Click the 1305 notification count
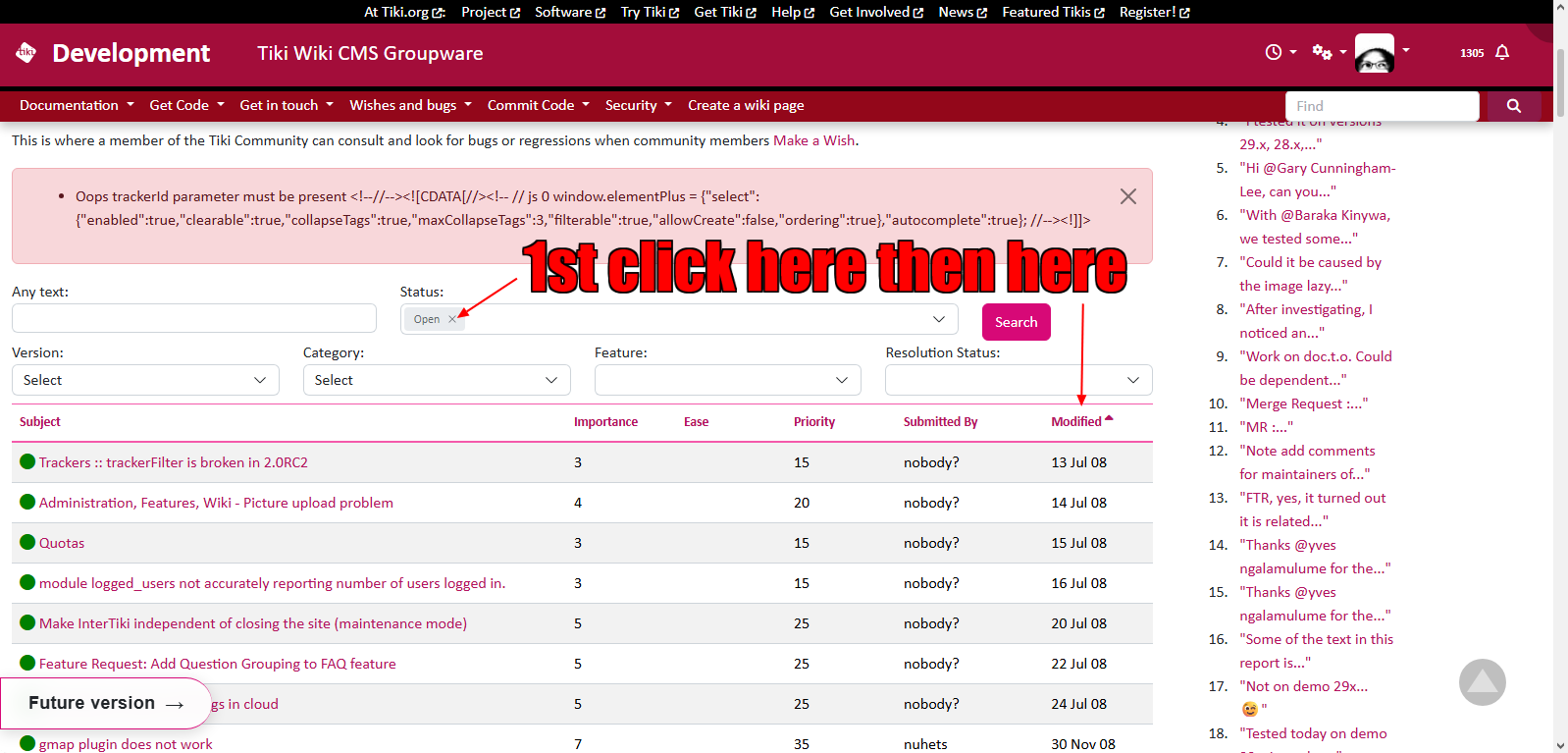The image size is (1568, 753). click(1472, 53)
